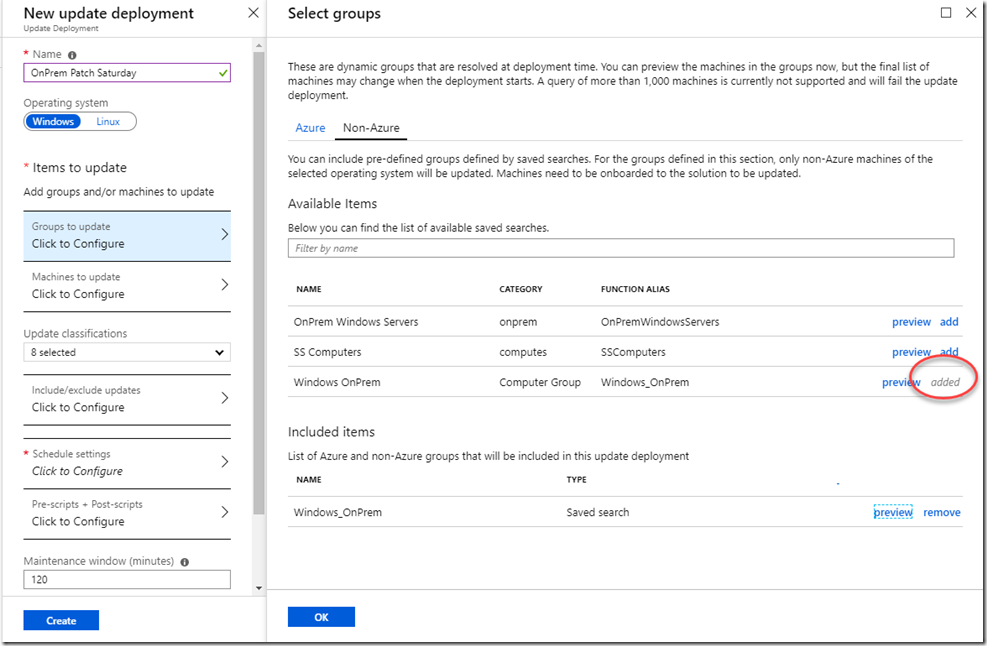
Task: Select the OnPrem Windows Servers row name
Action: 356,322
